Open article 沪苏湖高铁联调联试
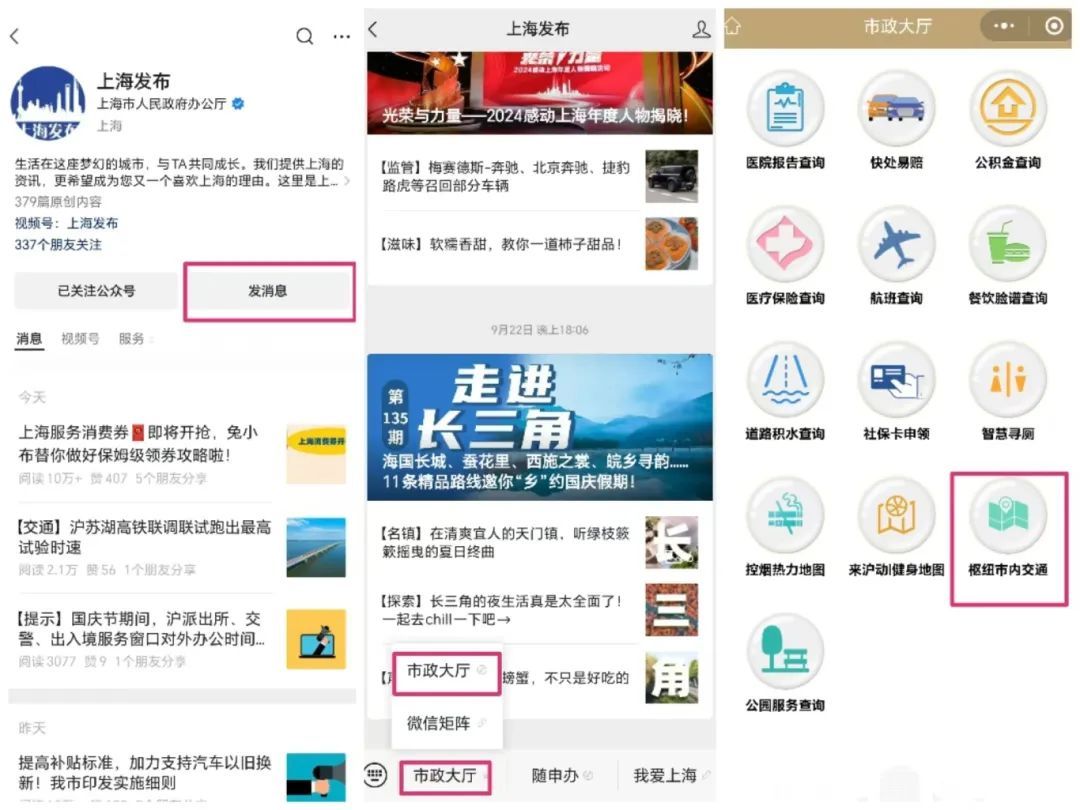 click(x=182, y=547)
